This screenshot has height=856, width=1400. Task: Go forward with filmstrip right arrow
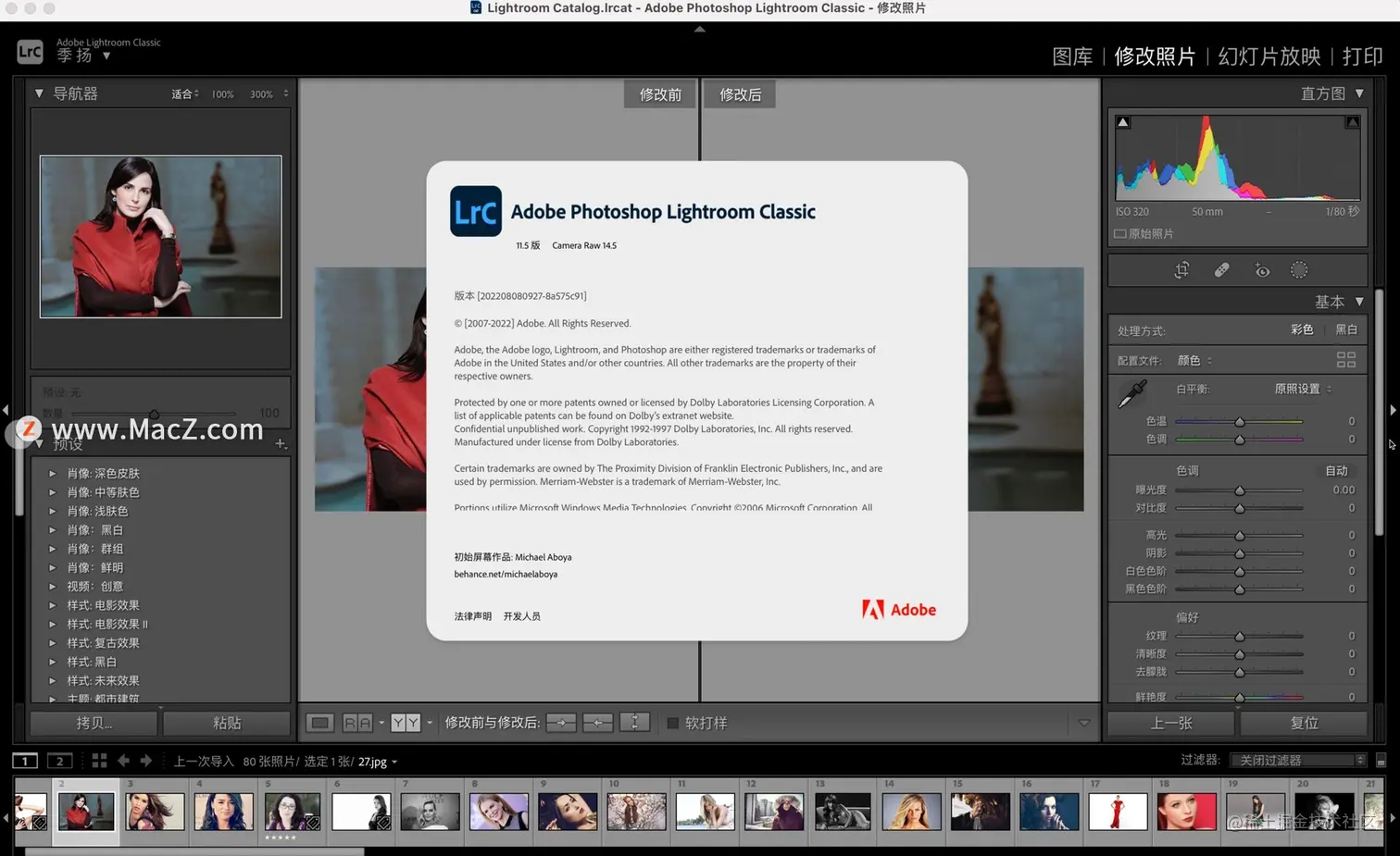pyautogui.click(x=145, y=761)
